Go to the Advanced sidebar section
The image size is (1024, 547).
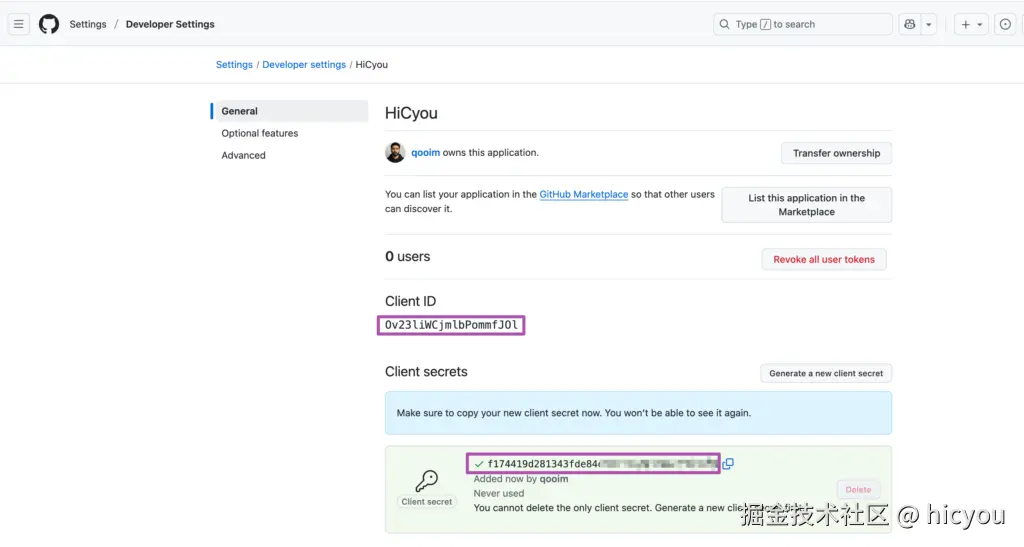pos(244,155)
